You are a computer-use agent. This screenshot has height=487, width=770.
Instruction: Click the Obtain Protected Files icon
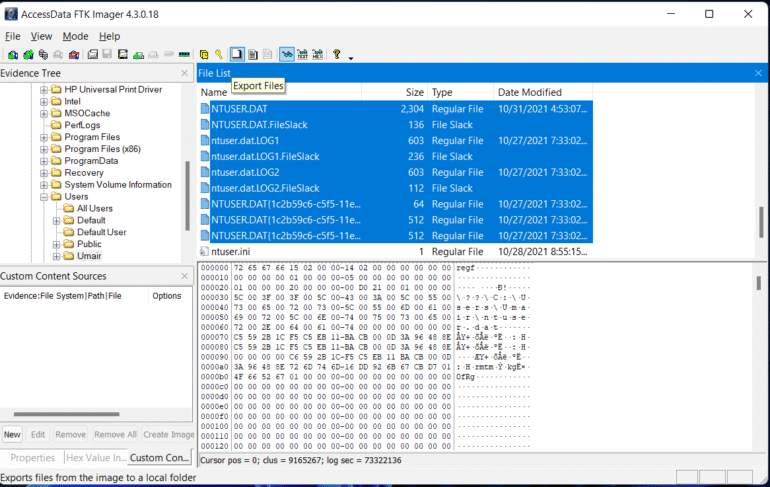(x=203, y=54)
